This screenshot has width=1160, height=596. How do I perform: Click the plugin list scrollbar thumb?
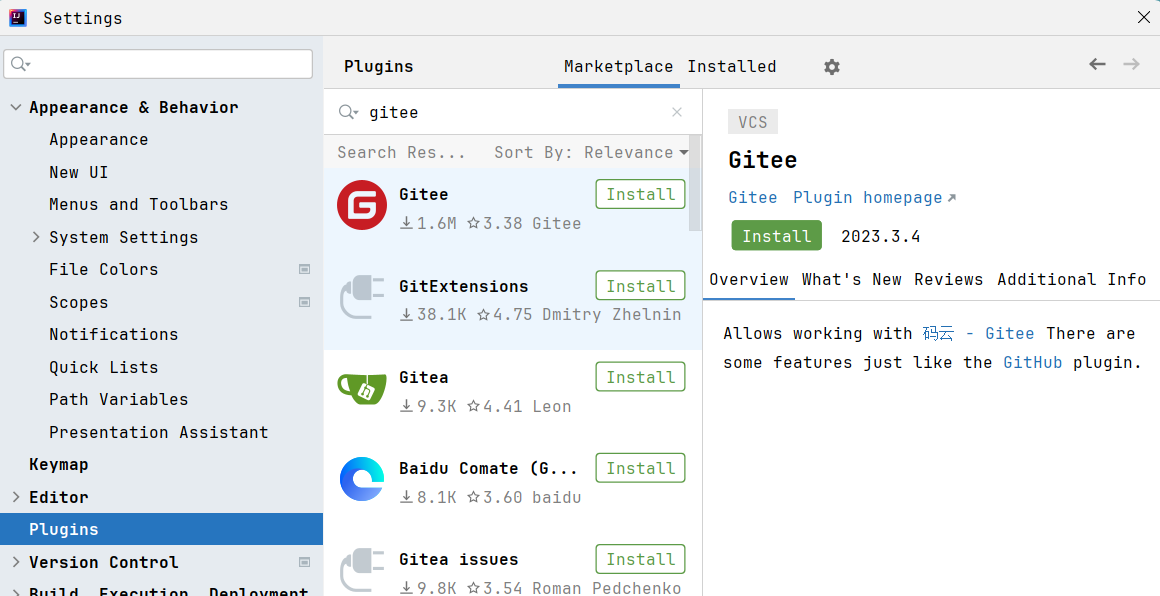pyautogui.click(x=695, y=183)
